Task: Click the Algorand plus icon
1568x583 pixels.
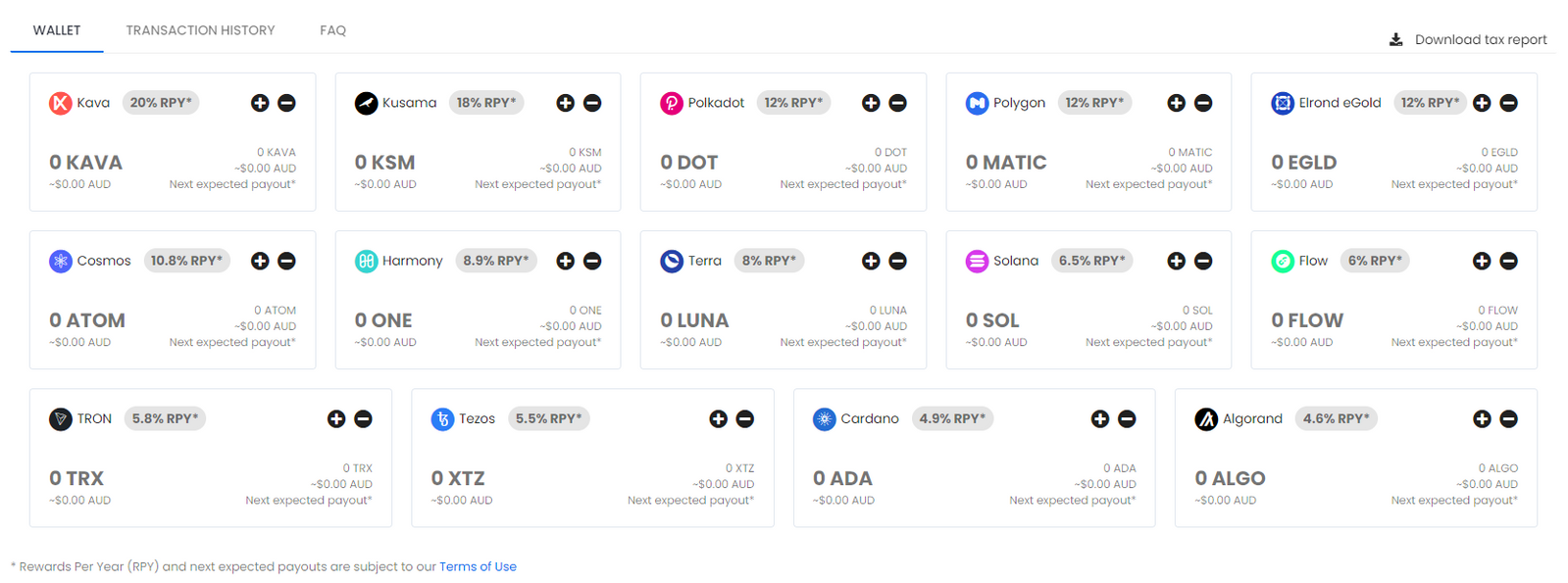Action: pos(1482,419)
